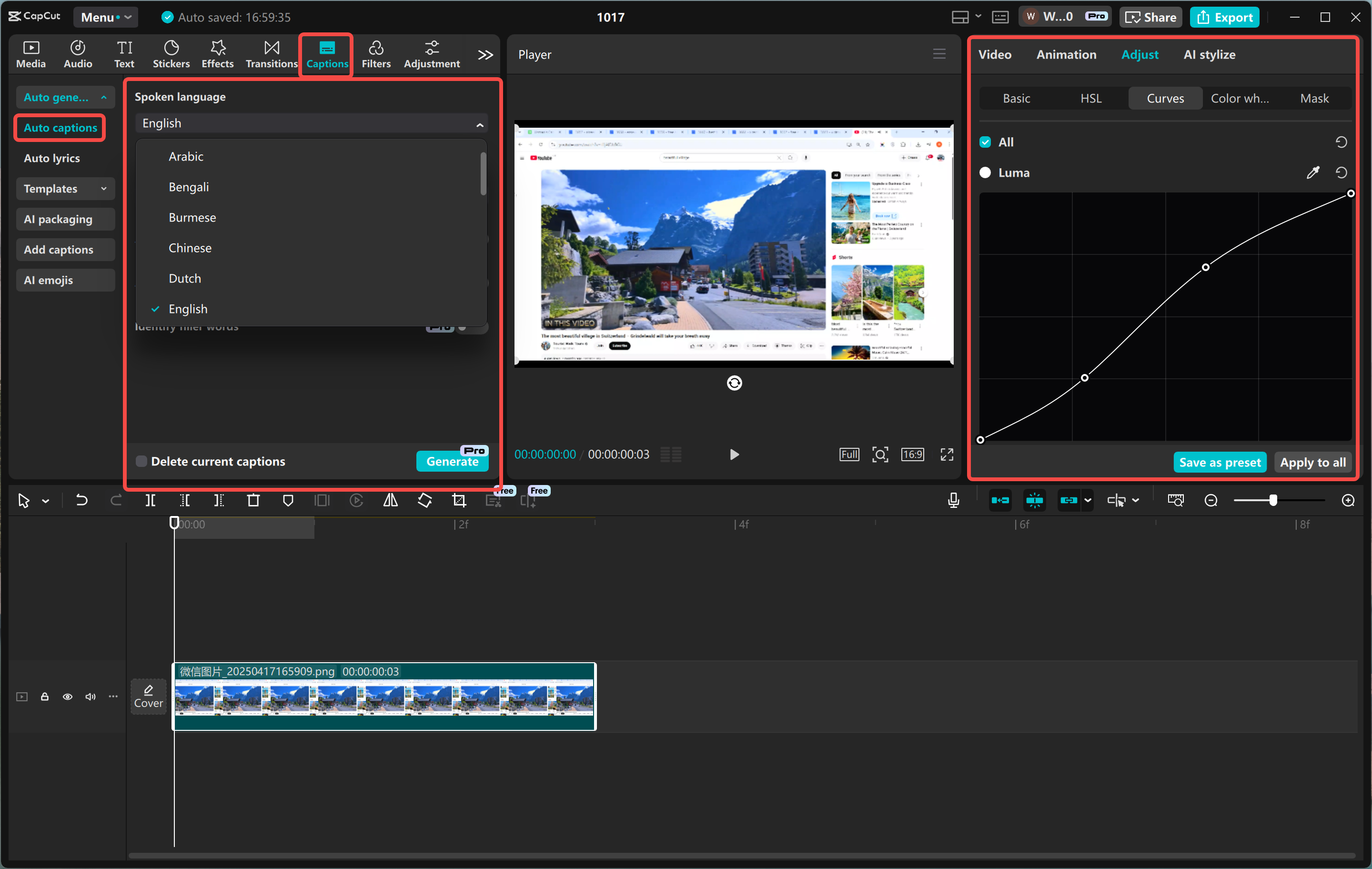Image resolution: width=1372 pixels, height=869 pixels.
Task: Select the Split tool in the timeline toolbar
Action: tap(151, 500)
